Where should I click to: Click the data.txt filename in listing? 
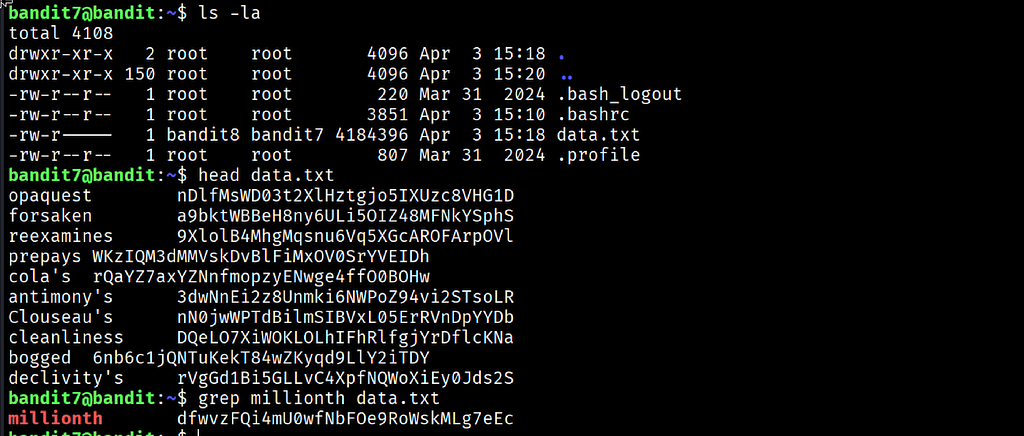click(x=598, y=135)
